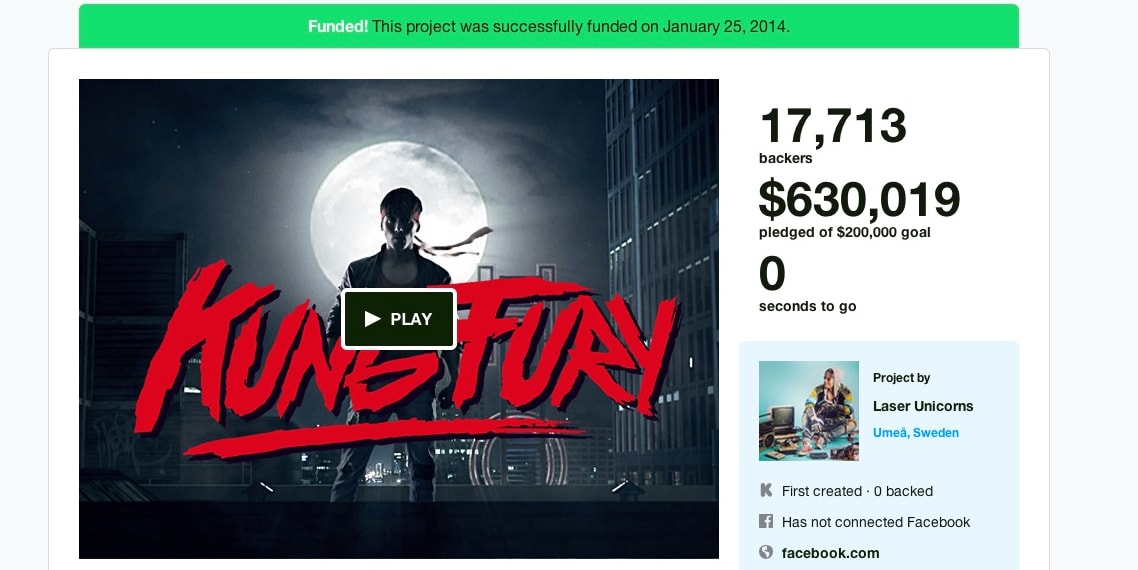Click the 0 seconds to go counter

(772, 274)
